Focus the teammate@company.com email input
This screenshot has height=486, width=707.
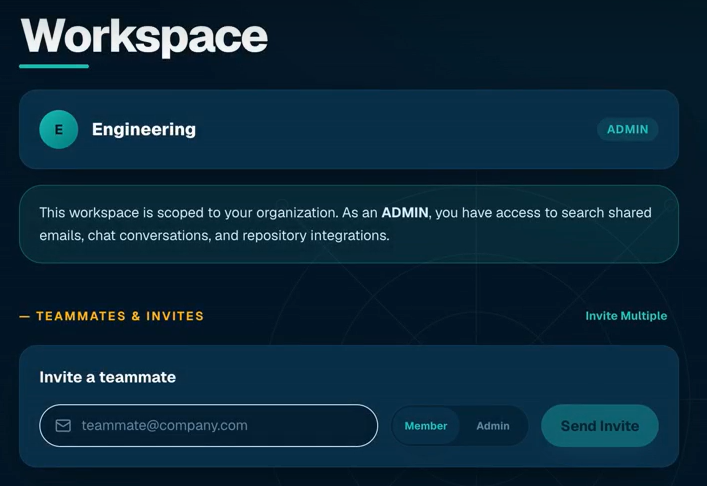208,426
